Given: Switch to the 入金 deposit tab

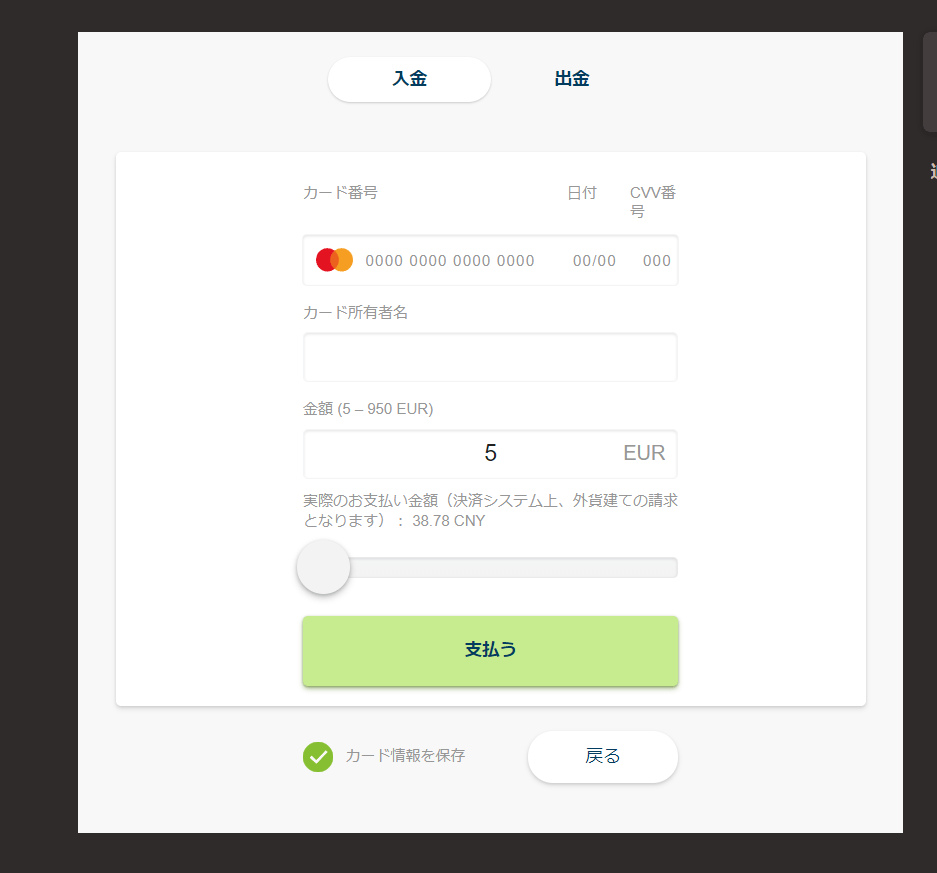Looking at the screenshot, I should tap(409, 79).
